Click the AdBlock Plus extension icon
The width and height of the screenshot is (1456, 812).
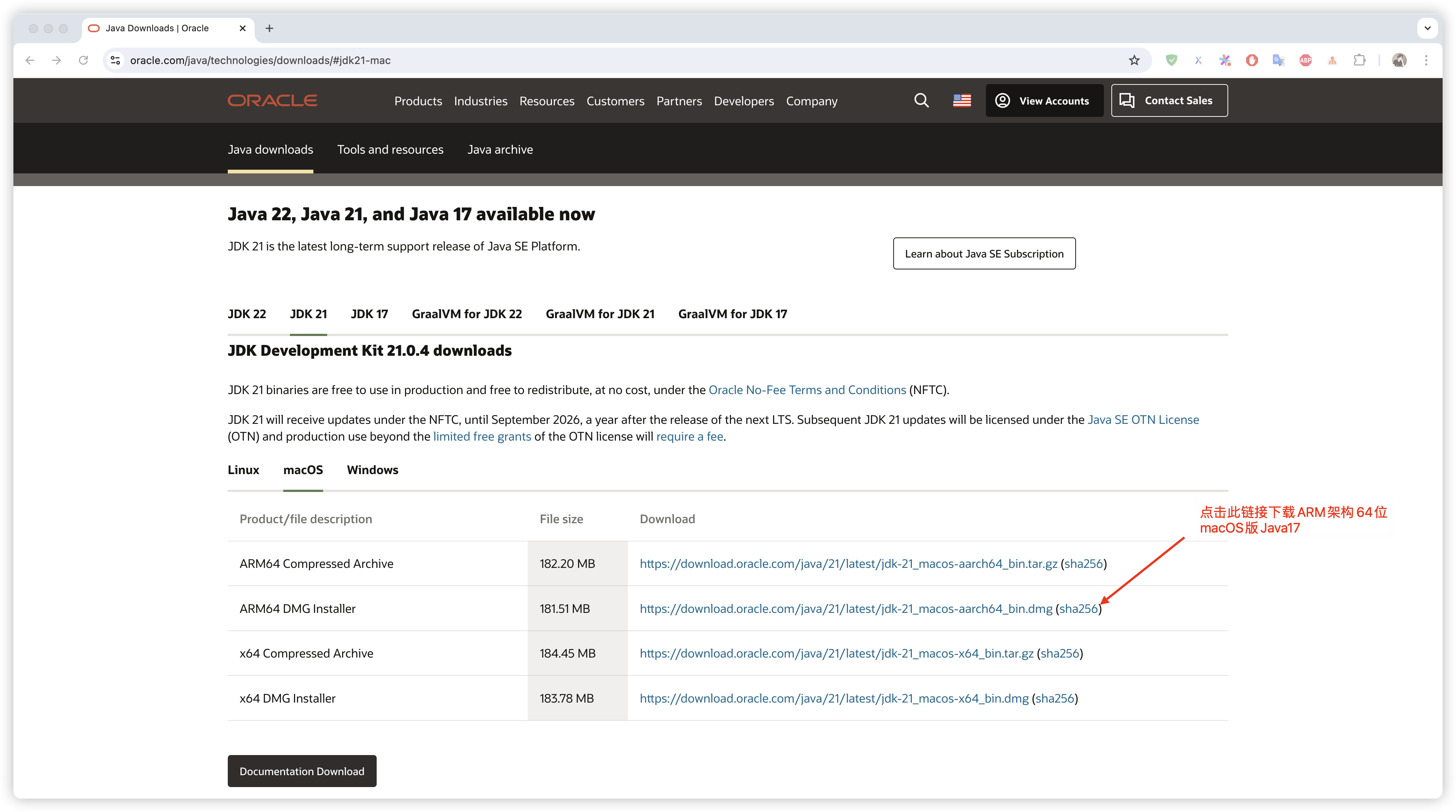tap(1305, 60)
